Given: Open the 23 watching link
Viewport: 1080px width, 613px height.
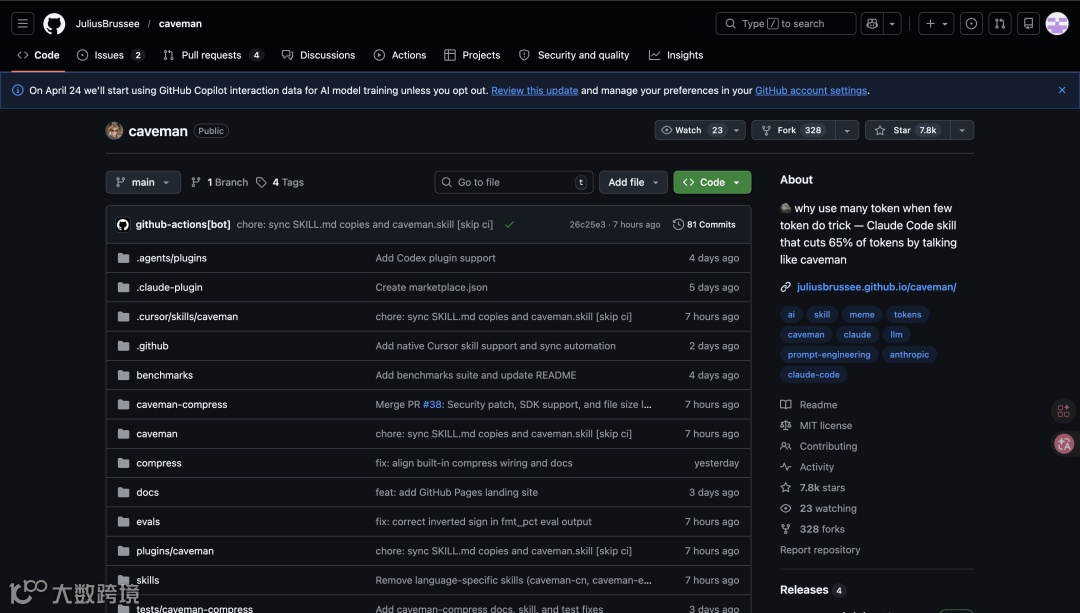Looking at the screenshot, I should pos(818,508).
